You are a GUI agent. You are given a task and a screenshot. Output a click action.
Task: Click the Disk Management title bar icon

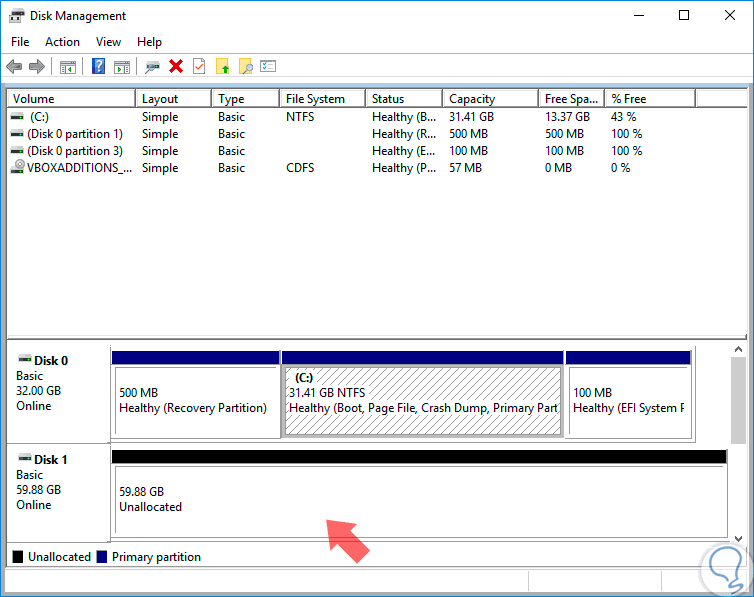16,15
